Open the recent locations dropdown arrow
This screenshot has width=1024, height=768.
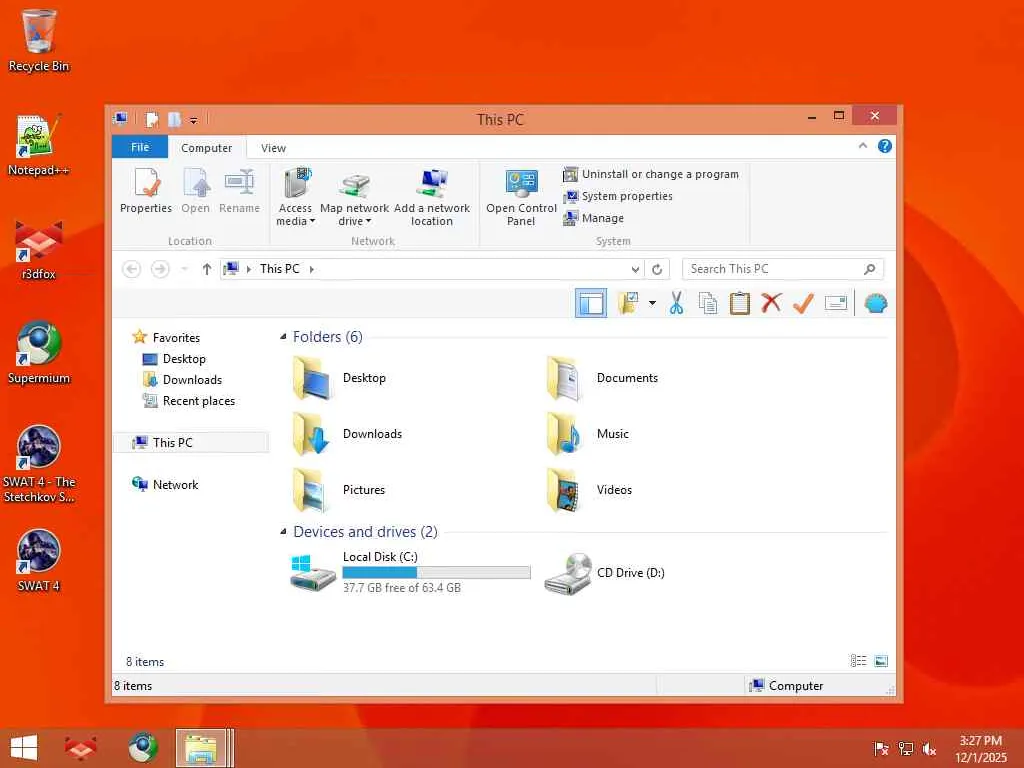tap(184, 269)
